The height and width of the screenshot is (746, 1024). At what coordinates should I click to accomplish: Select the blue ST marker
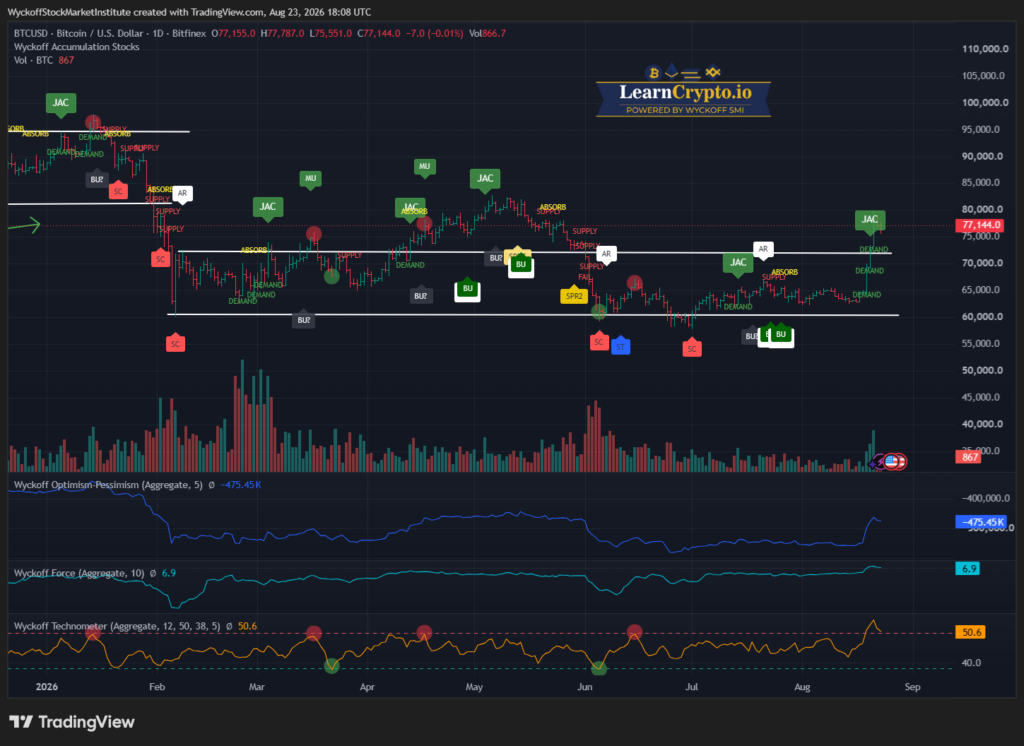(x=620, y=346)
